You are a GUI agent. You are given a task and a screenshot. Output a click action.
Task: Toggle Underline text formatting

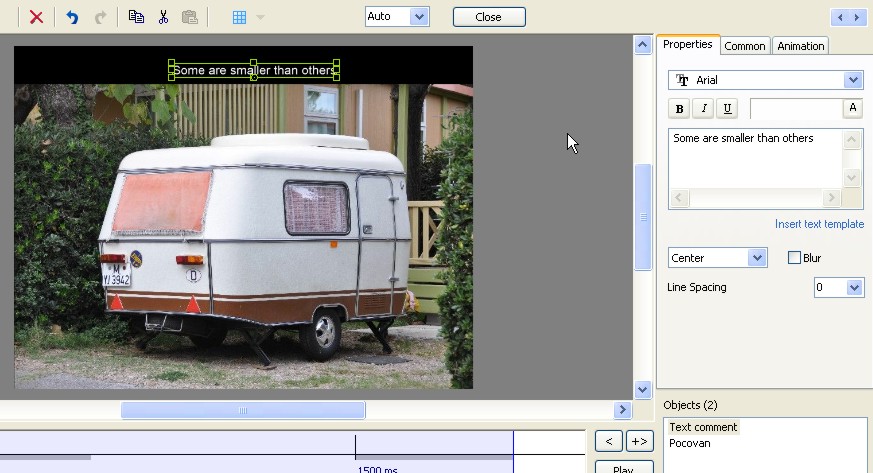(727, 109)
